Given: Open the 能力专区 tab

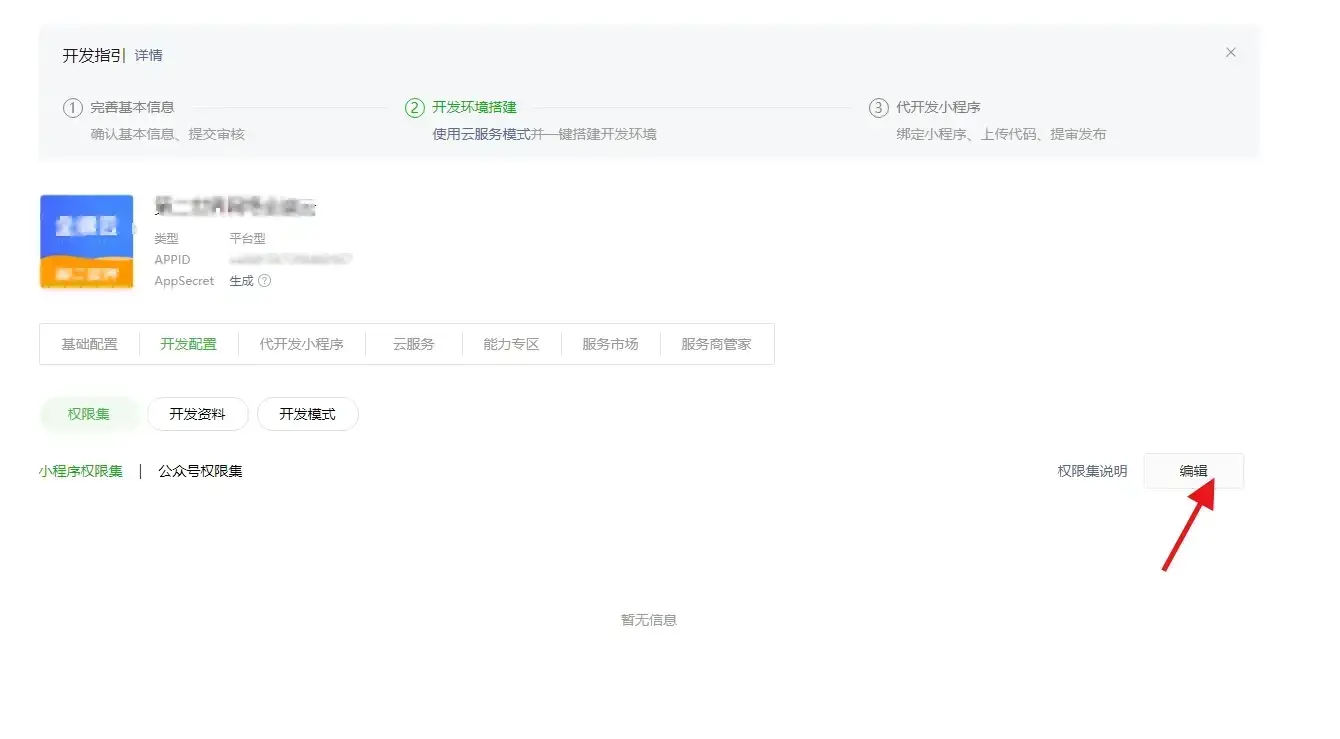Looking at the screenshot, I should click(511, 344).
